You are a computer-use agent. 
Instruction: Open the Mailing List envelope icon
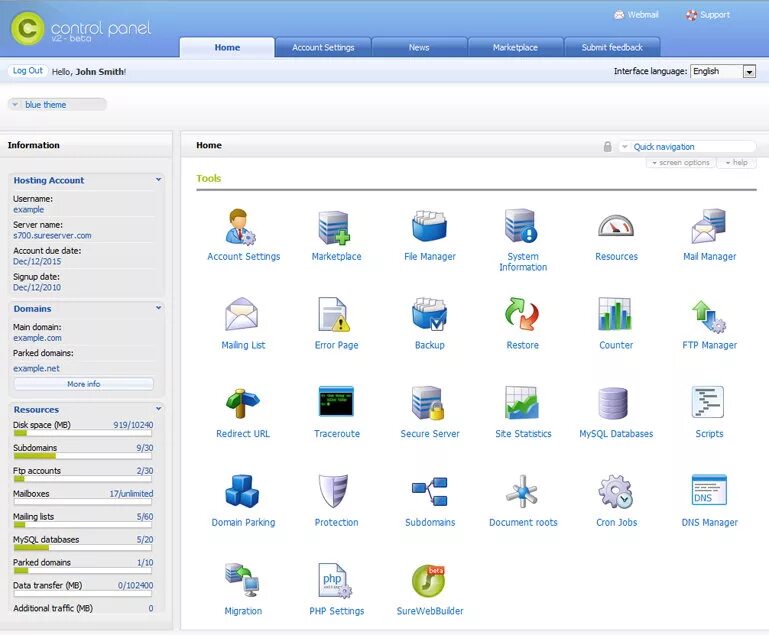coord(241,314)
